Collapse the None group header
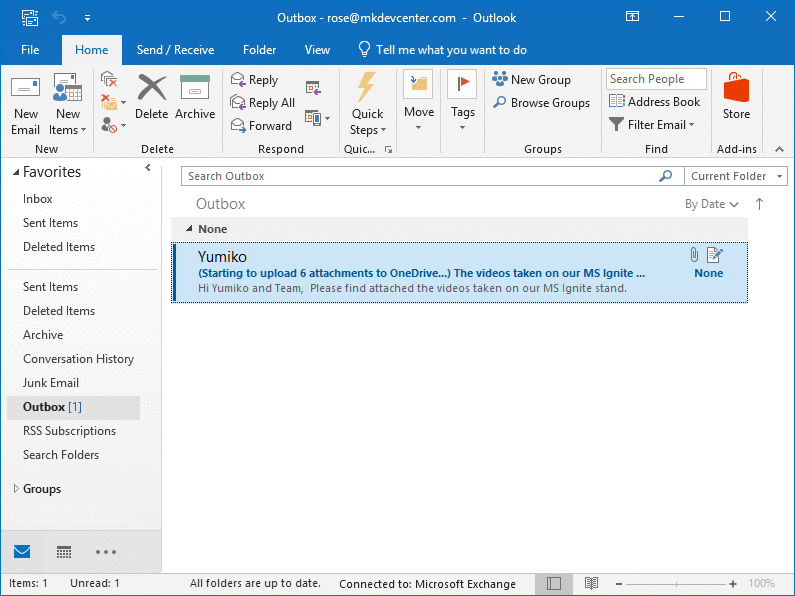 click(189, 229)
